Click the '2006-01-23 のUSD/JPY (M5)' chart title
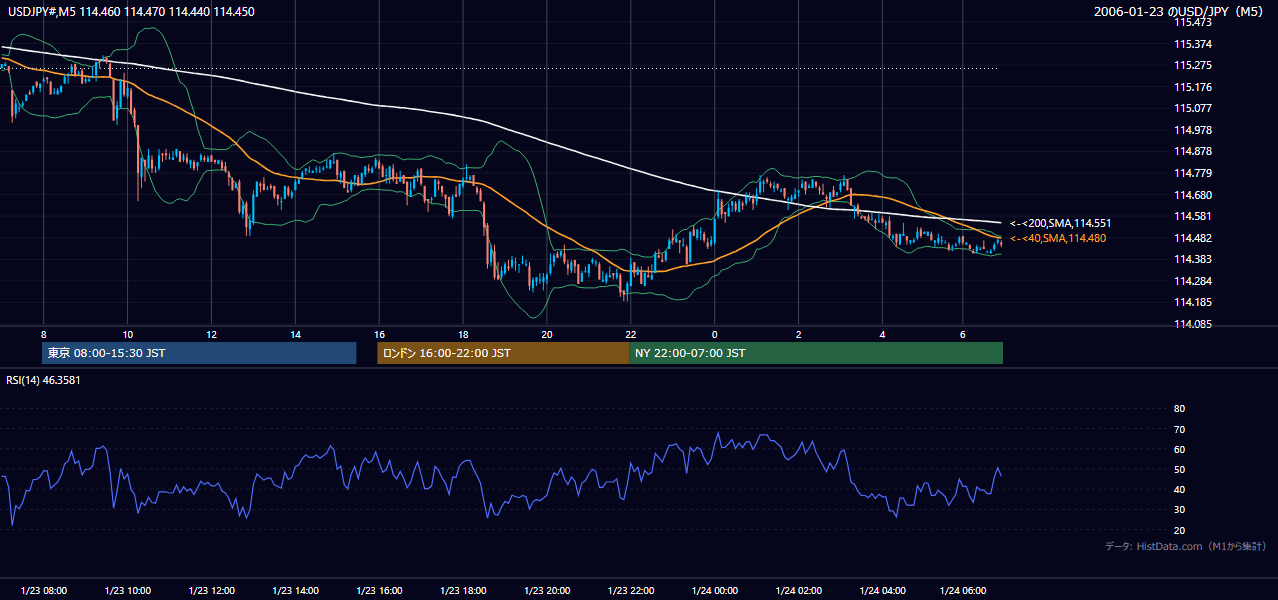 pyautogui.click(x=1181, y=12)
